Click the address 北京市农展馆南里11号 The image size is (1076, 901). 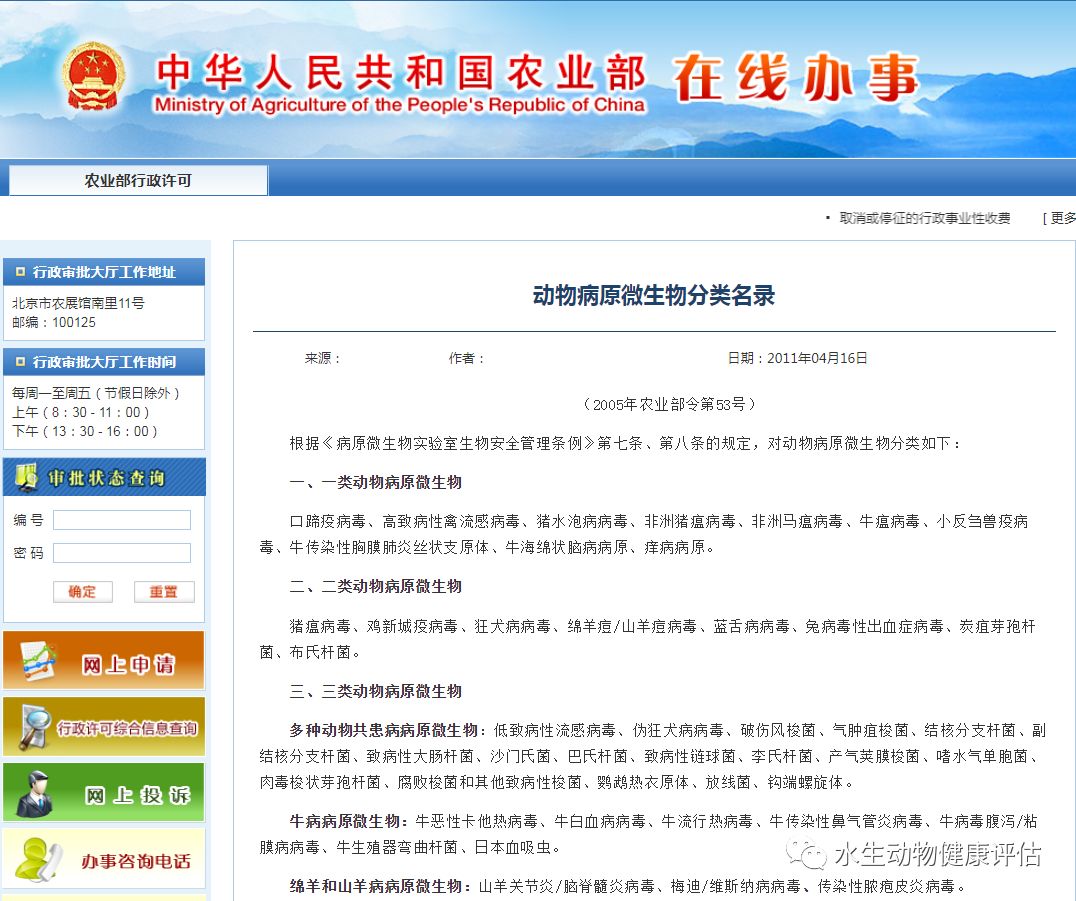tap(78, 303)
